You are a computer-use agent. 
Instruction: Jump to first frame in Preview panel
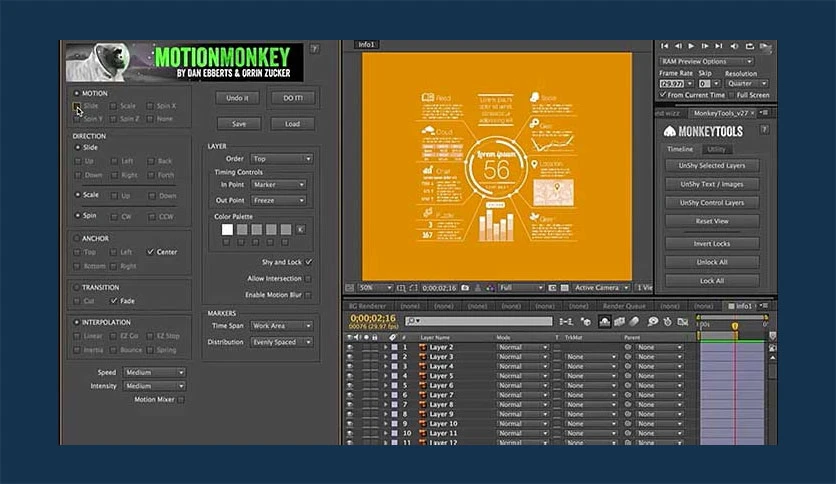pos(664,46)
